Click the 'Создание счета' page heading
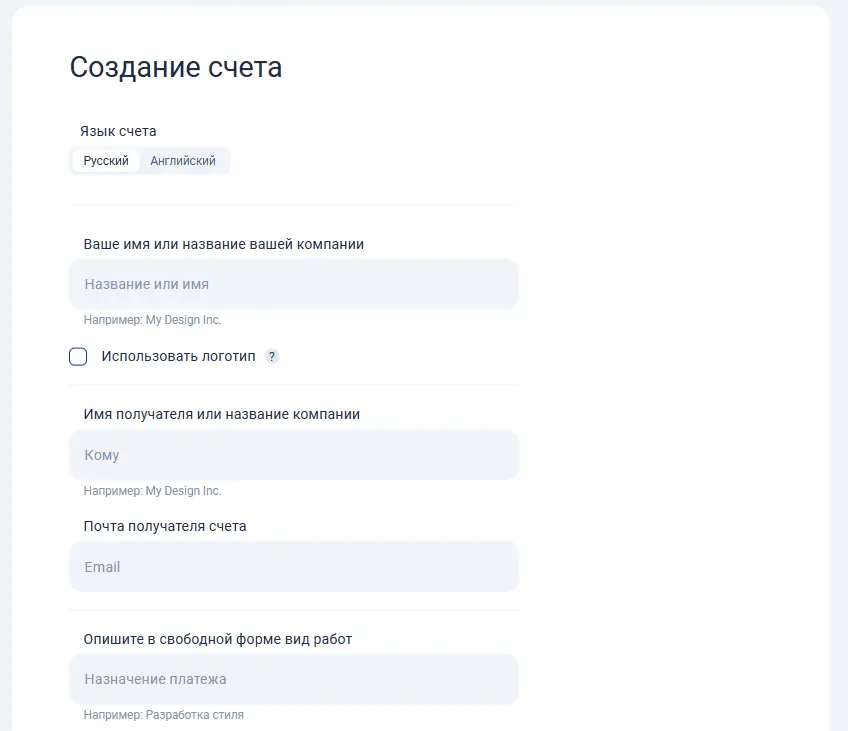The image size is (848, 731). [x=176, y=67]
